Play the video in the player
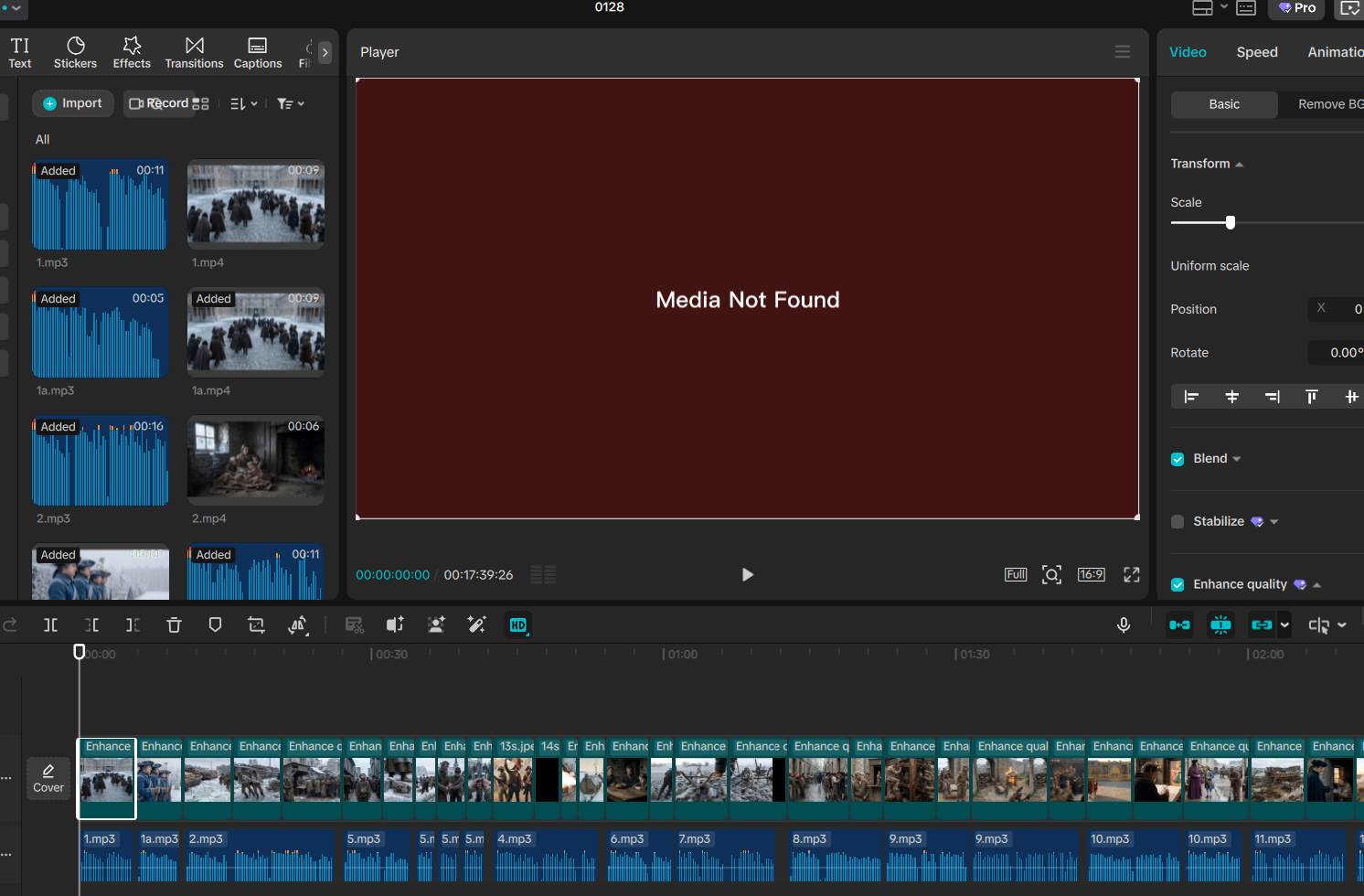 [x=747, y=575]
